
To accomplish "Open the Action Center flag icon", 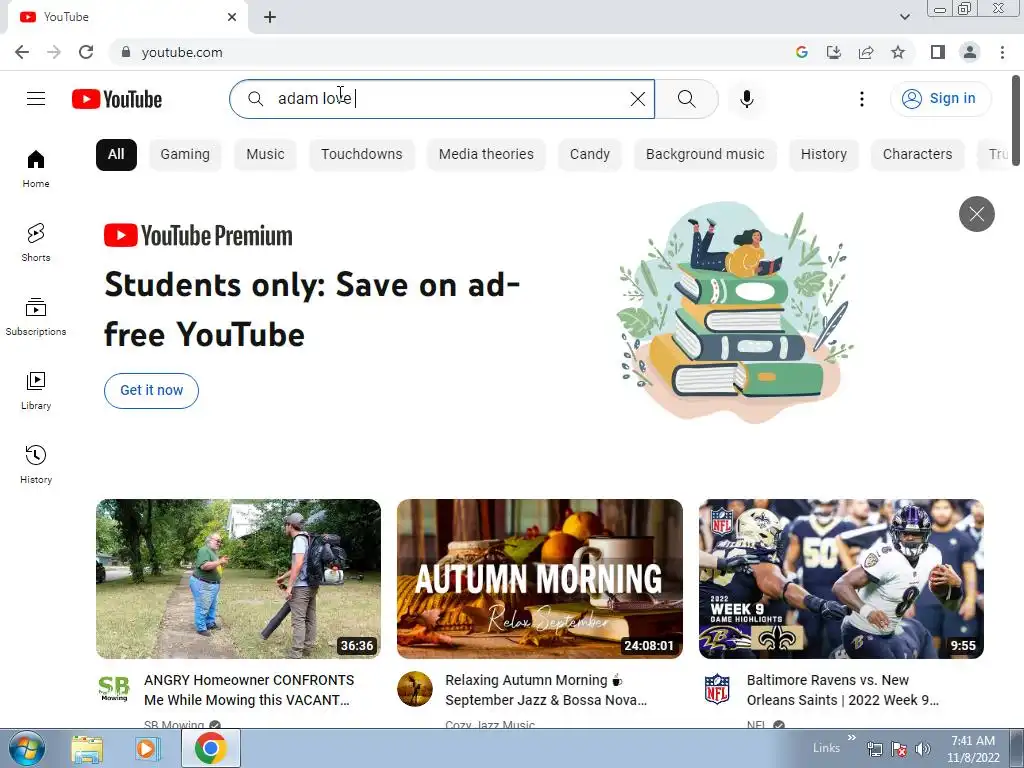I will (899, 749).
